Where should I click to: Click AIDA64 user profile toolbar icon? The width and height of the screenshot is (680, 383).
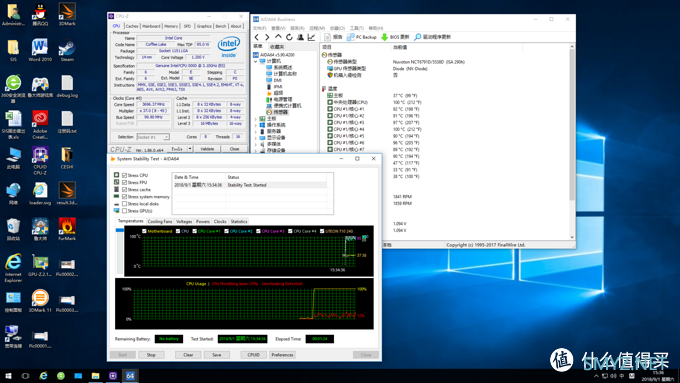click(x=300, y=37)
